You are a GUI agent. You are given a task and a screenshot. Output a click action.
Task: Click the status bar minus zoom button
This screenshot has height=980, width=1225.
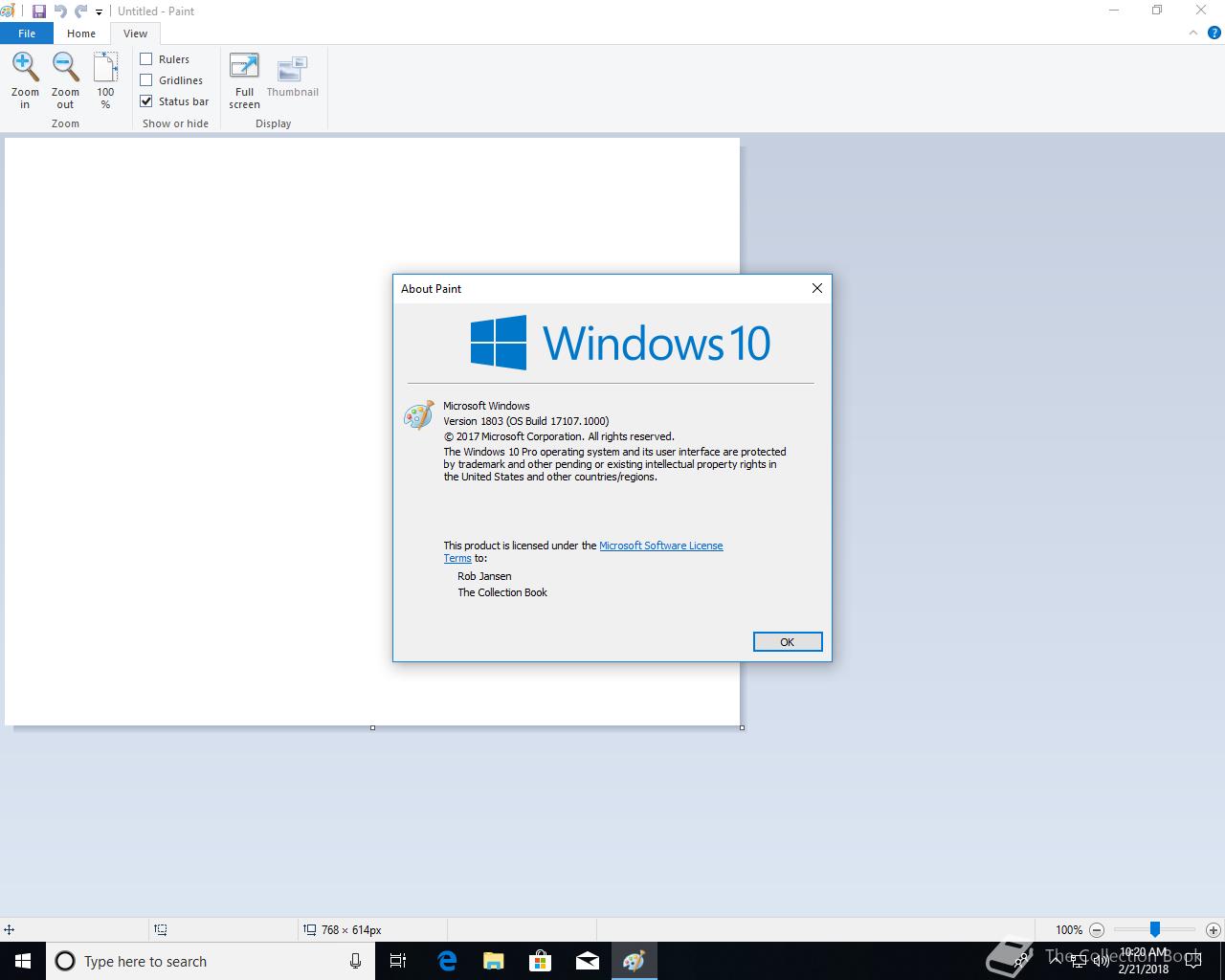(1097, 929)
